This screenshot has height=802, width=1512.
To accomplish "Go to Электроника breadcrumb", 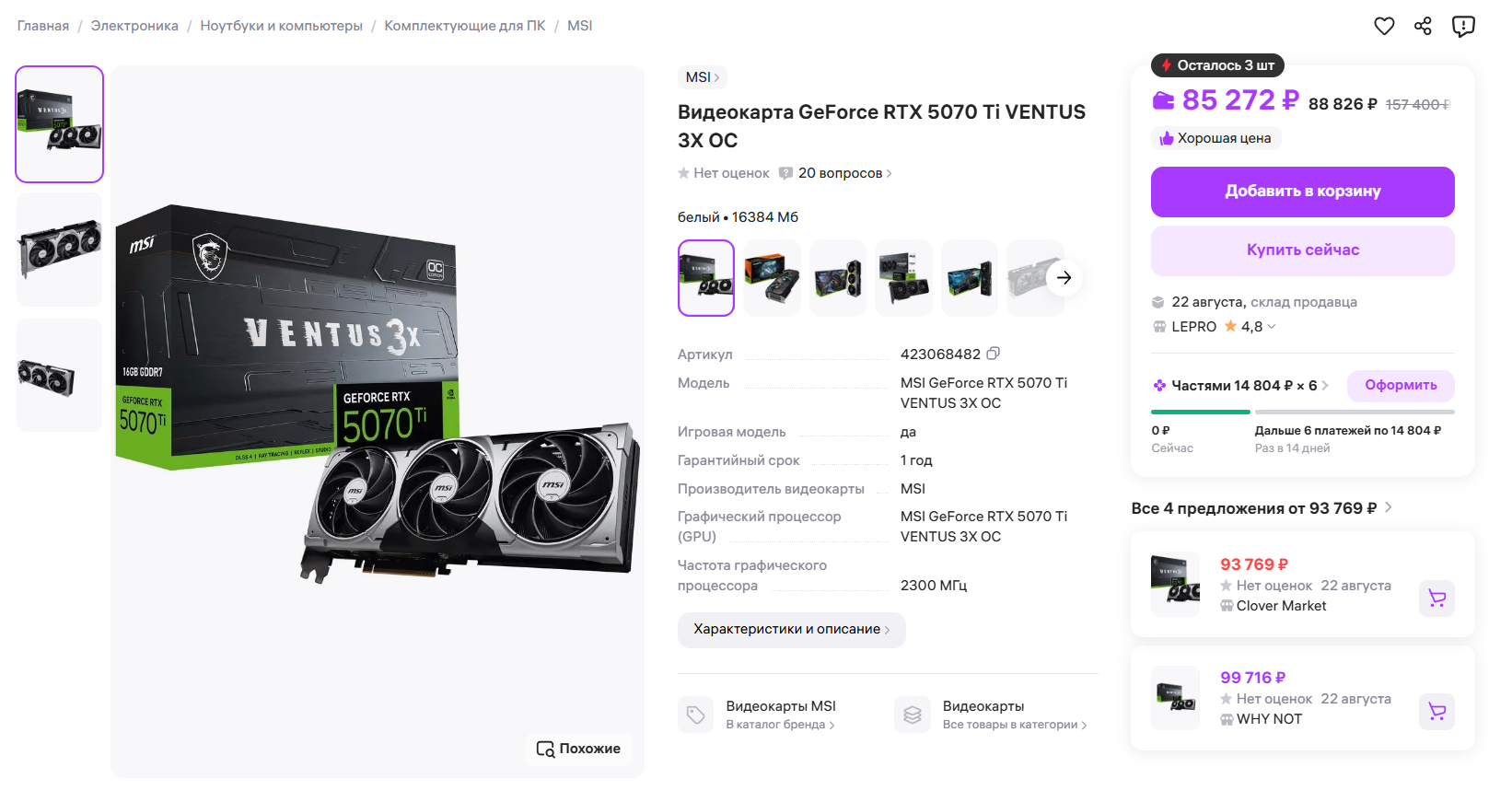I will tap(134, 26).
